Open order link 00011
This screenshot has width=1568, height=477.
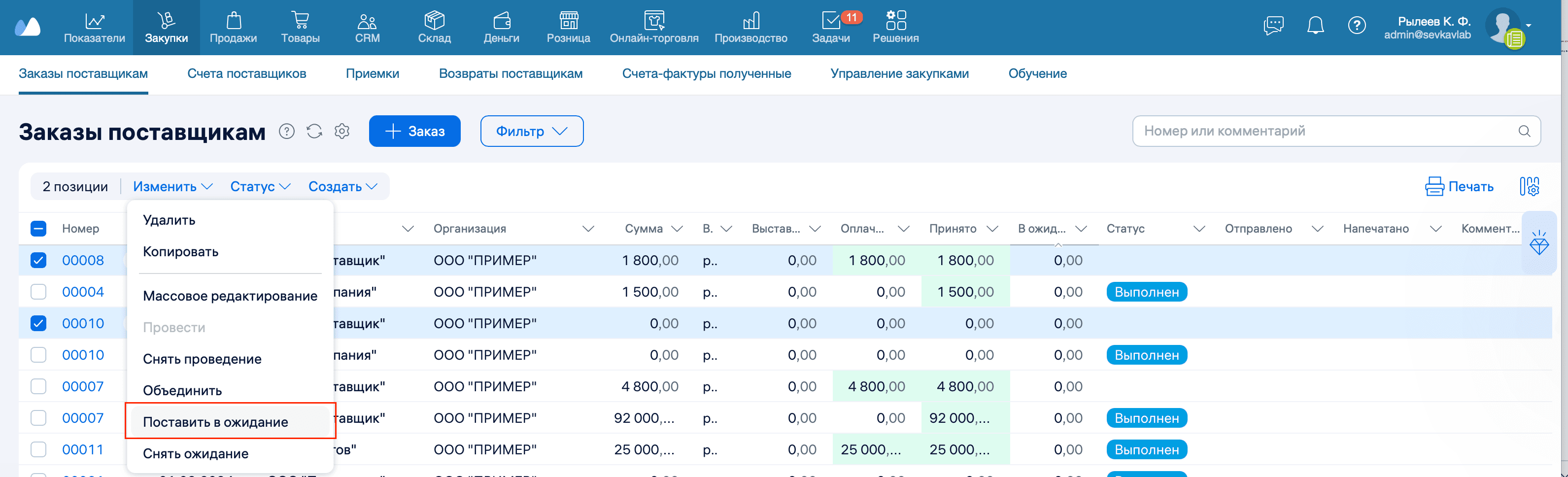pos(83,449)
